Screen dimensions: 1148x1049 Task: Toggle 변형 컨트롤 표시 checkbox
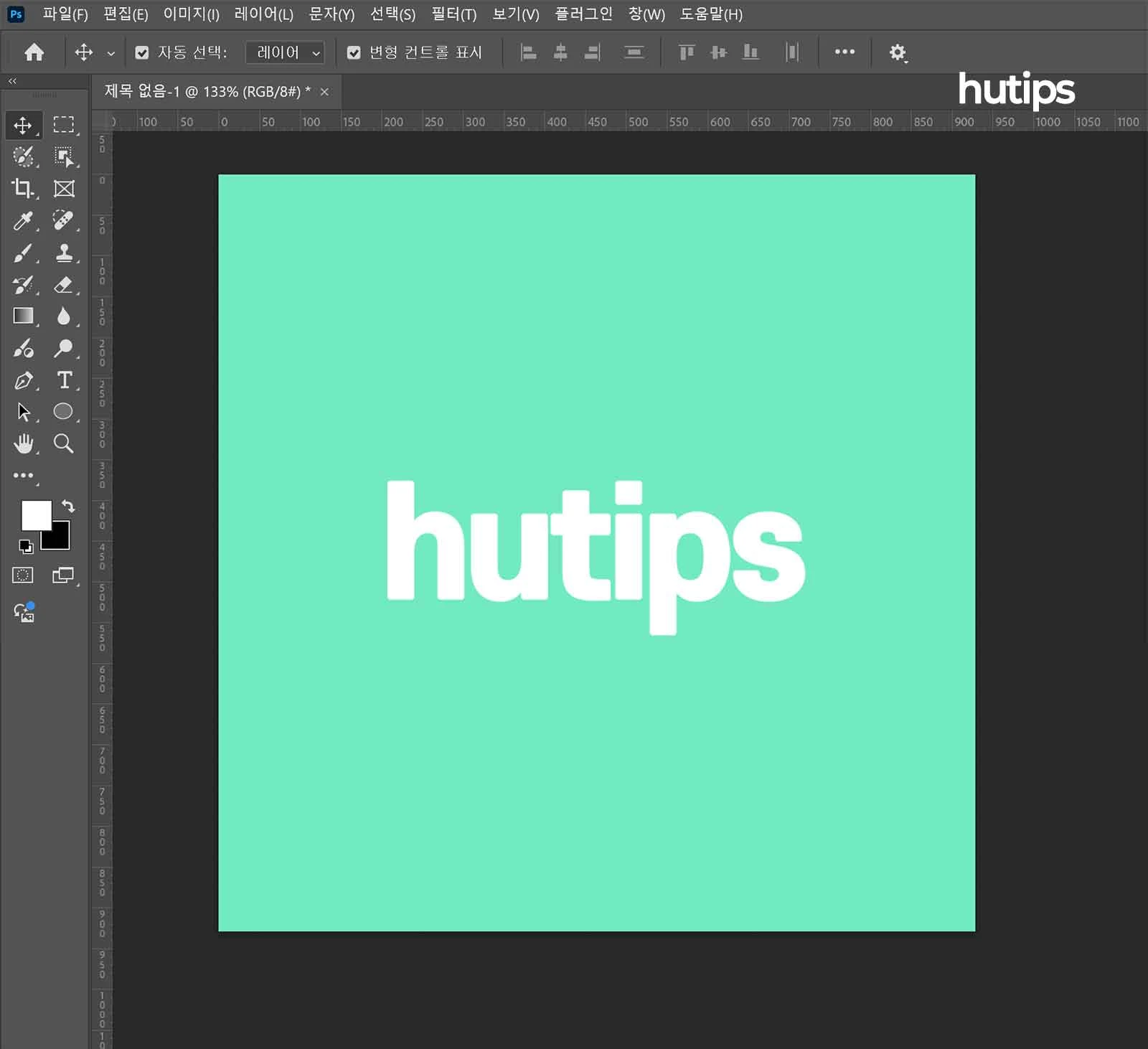tap(354, 52)
